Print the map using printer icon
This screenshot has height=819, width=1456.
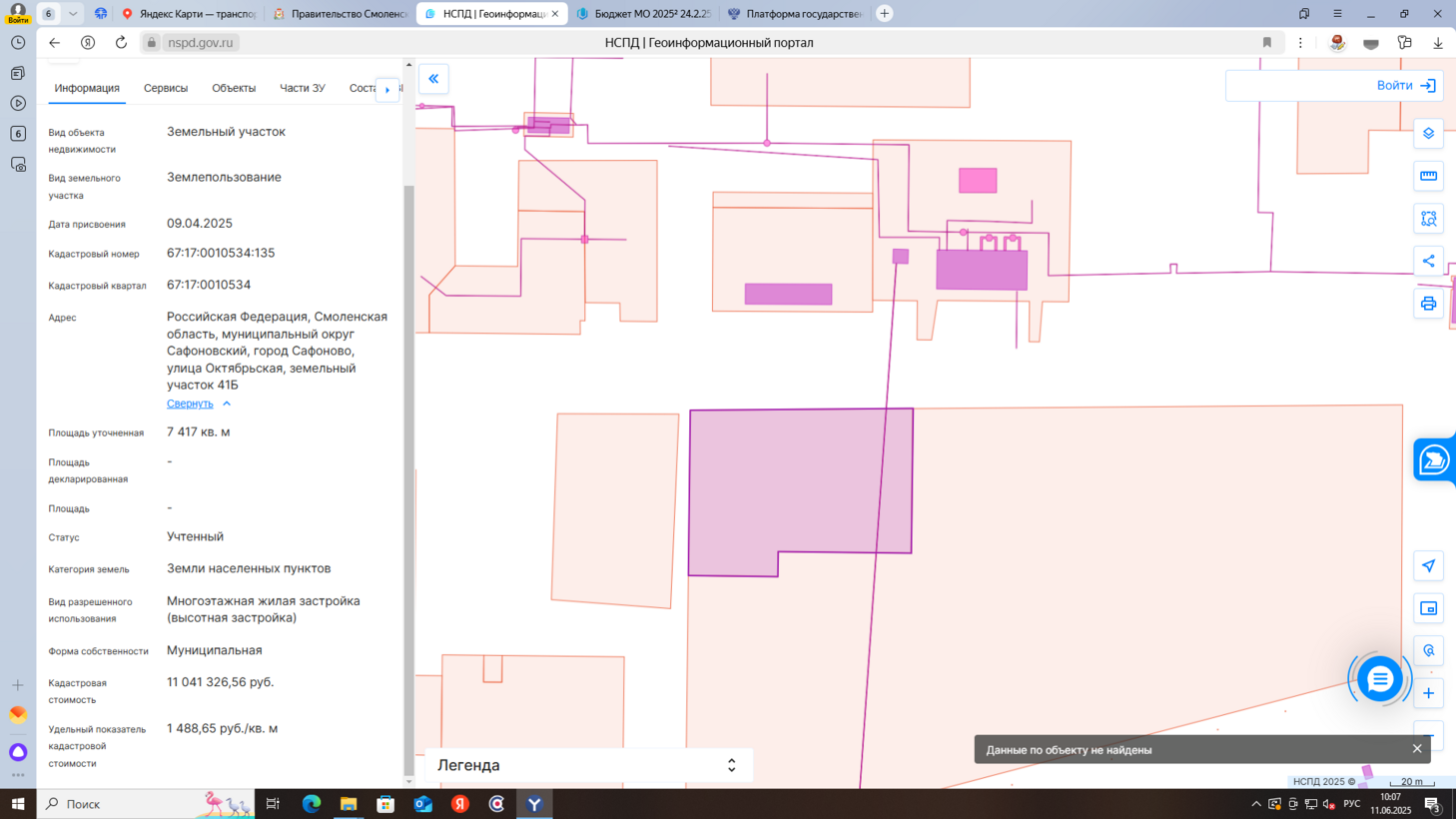point(1428,304)
